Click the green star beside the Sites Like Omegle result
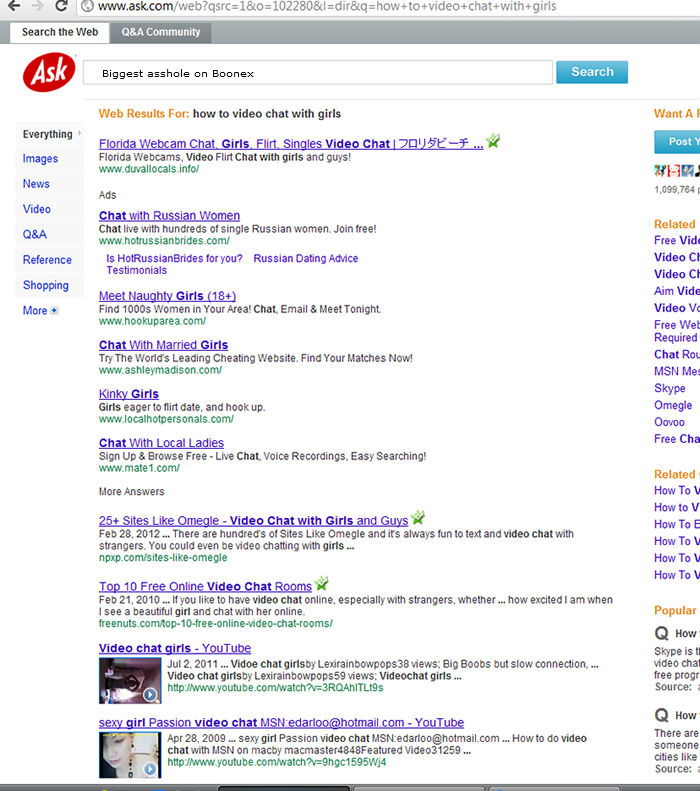700x791 pixels. pyautogui.click(x=417, y=518)
